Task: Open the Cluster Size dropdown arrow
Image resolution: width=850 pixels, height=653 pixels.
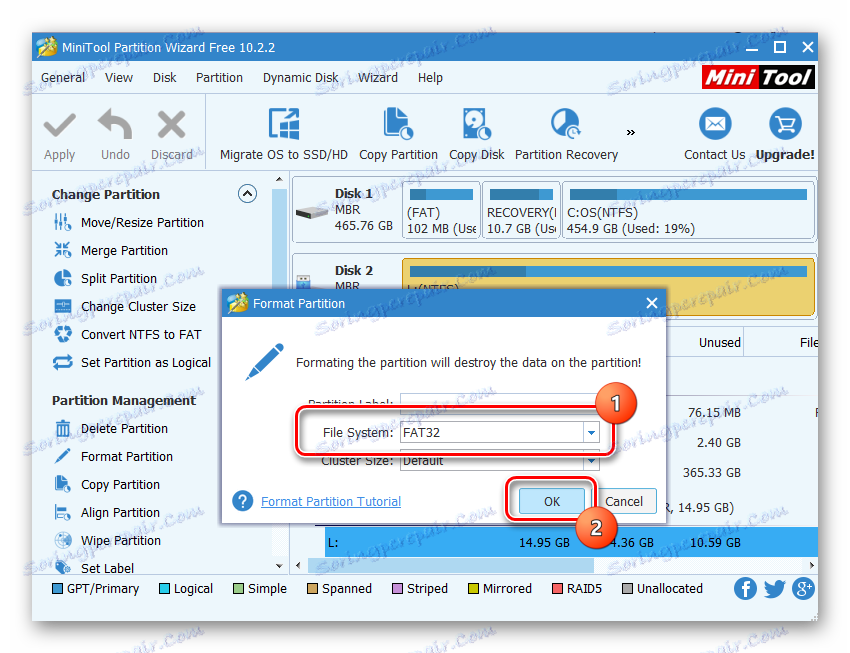Action: 591,461
